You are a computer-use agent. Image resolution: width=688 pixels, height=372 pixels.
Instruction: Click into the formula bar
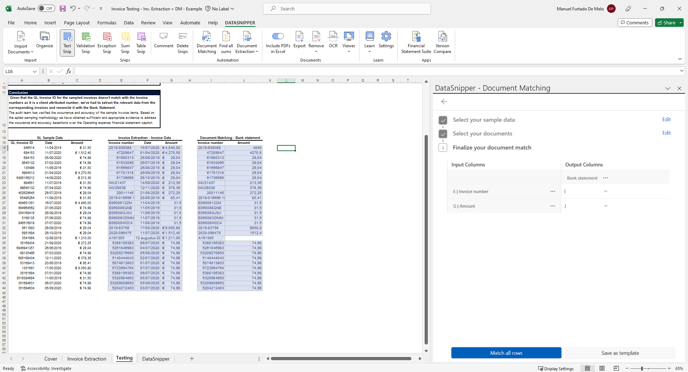click(376, 71)
